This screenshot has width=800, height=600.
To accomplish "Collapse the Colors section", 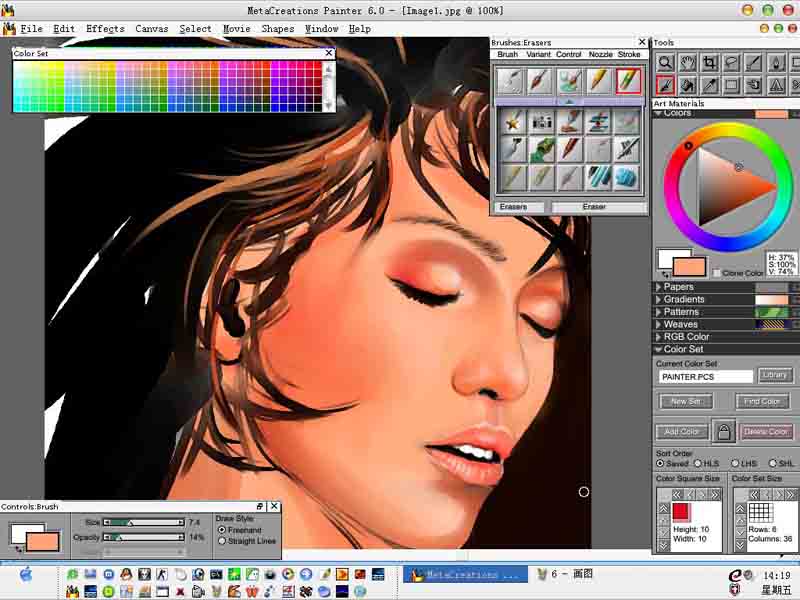I will coord(658,113).
